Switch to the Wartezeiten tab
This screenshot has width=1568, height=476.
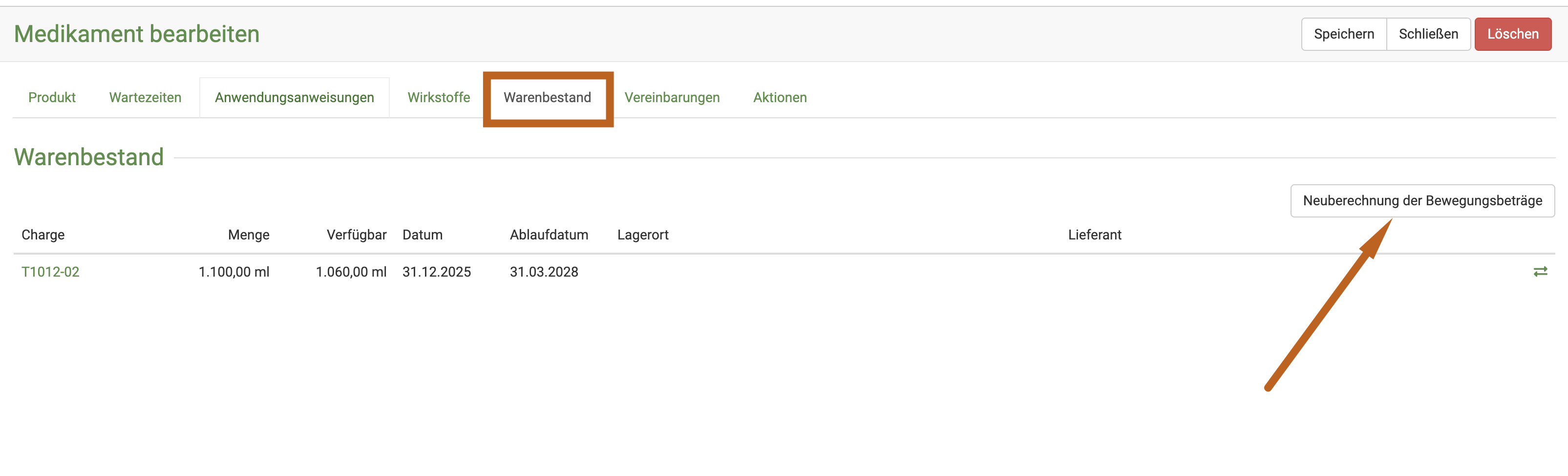tap(145, 97)
